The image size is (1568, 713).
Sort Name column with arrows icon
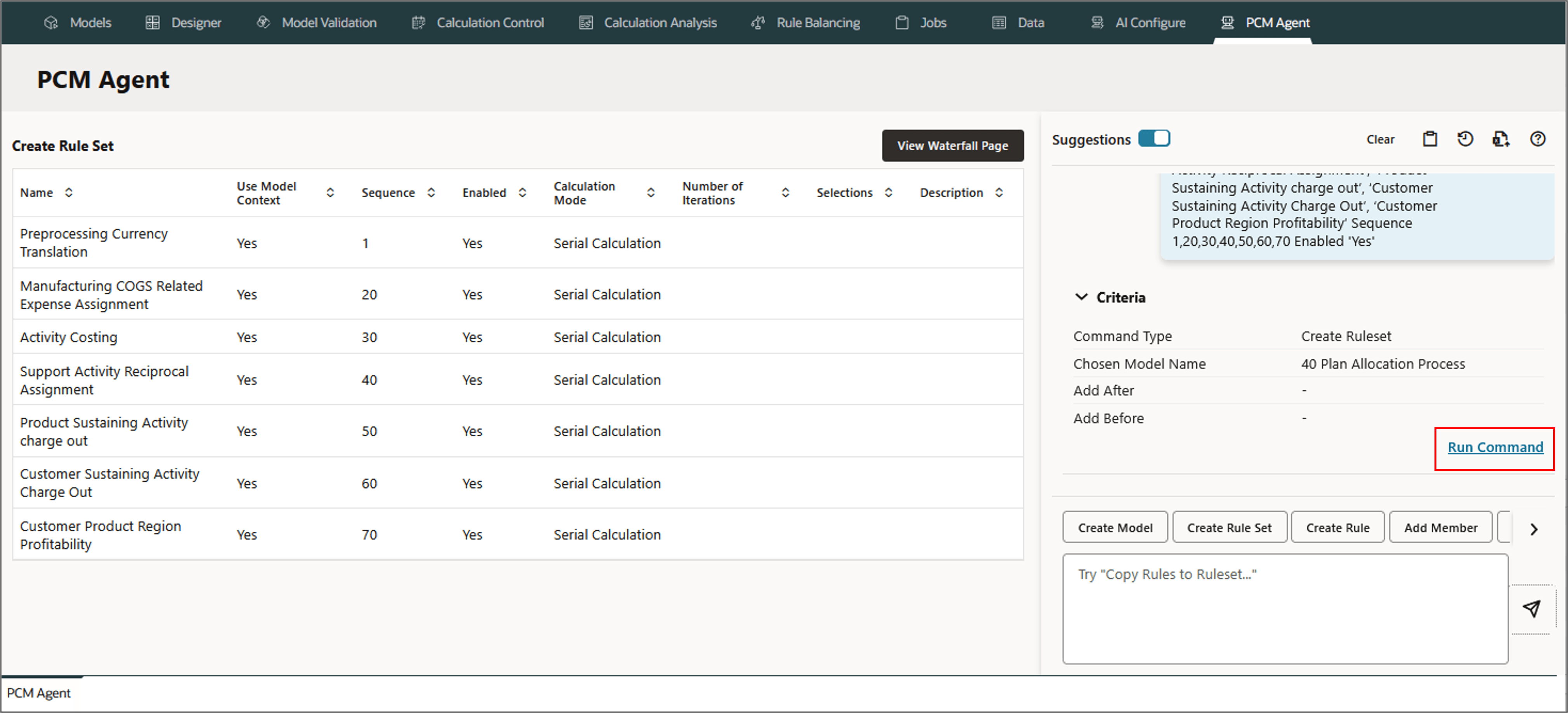pos(69,193)
